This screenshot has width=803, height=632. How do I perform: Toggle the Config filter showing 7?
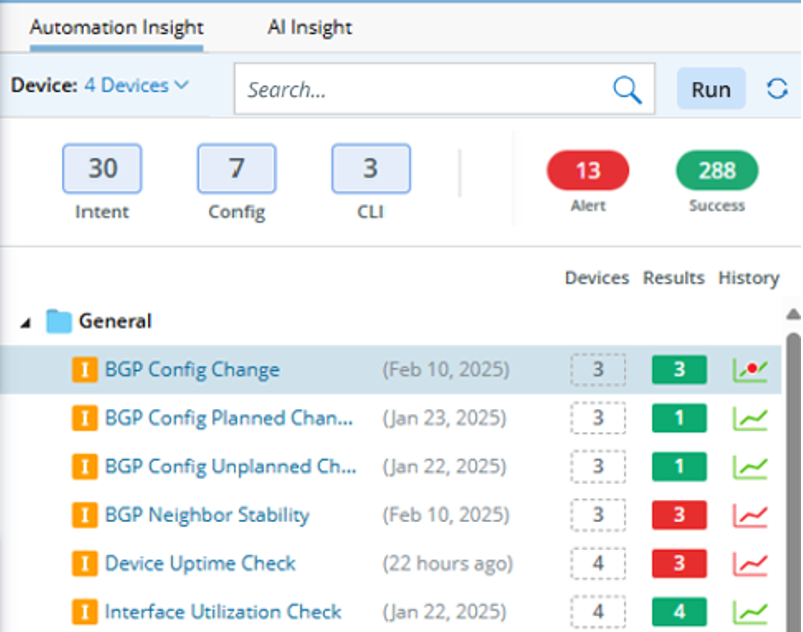236,168
